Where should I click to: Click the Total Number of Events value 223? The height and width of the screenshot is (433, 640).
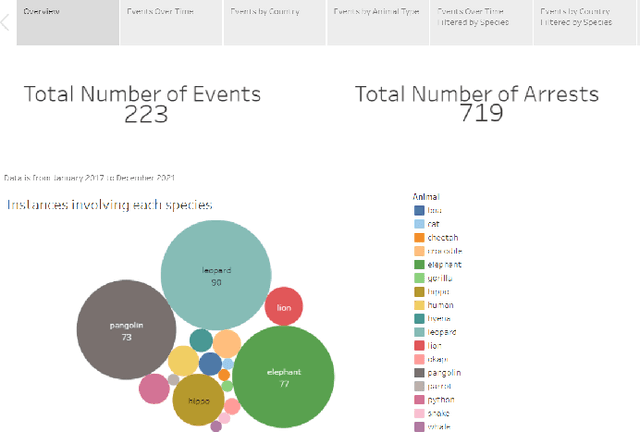(x=146, y=113)
